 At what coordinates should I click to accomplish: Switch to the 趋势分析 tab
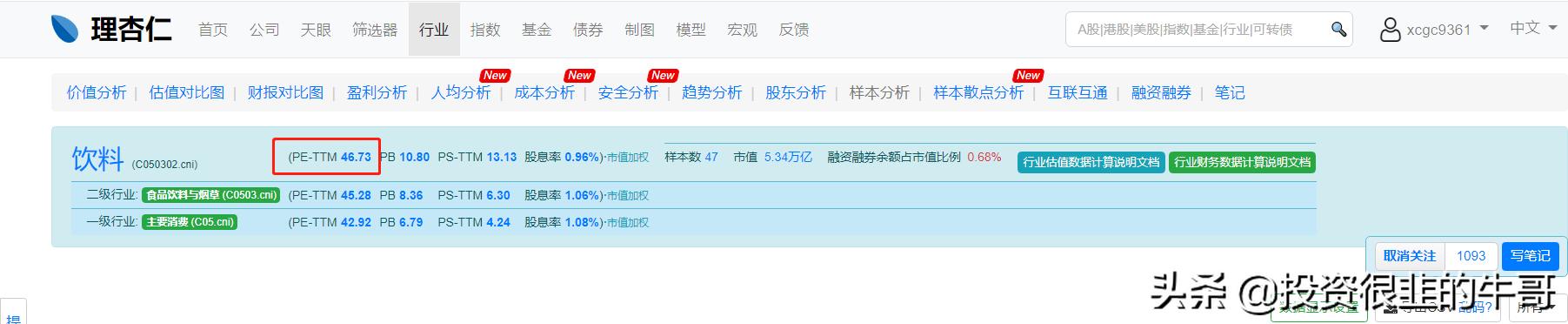pos(711,92)
